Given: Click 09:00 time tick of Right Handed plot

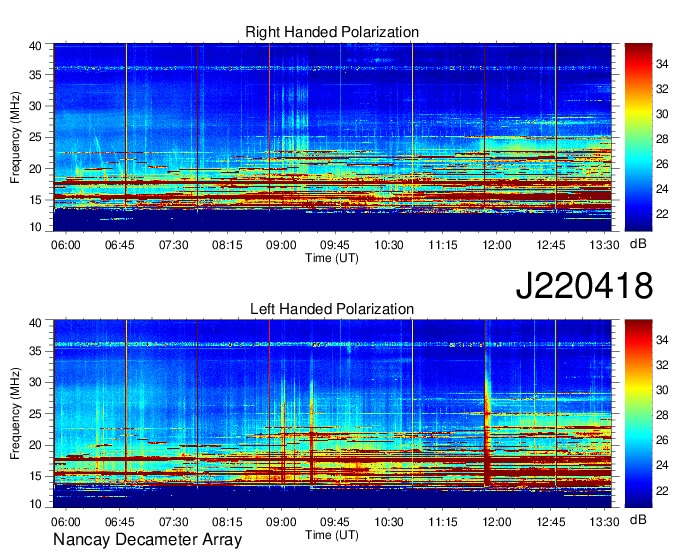Looking at the screenshot, I should 281,245.
